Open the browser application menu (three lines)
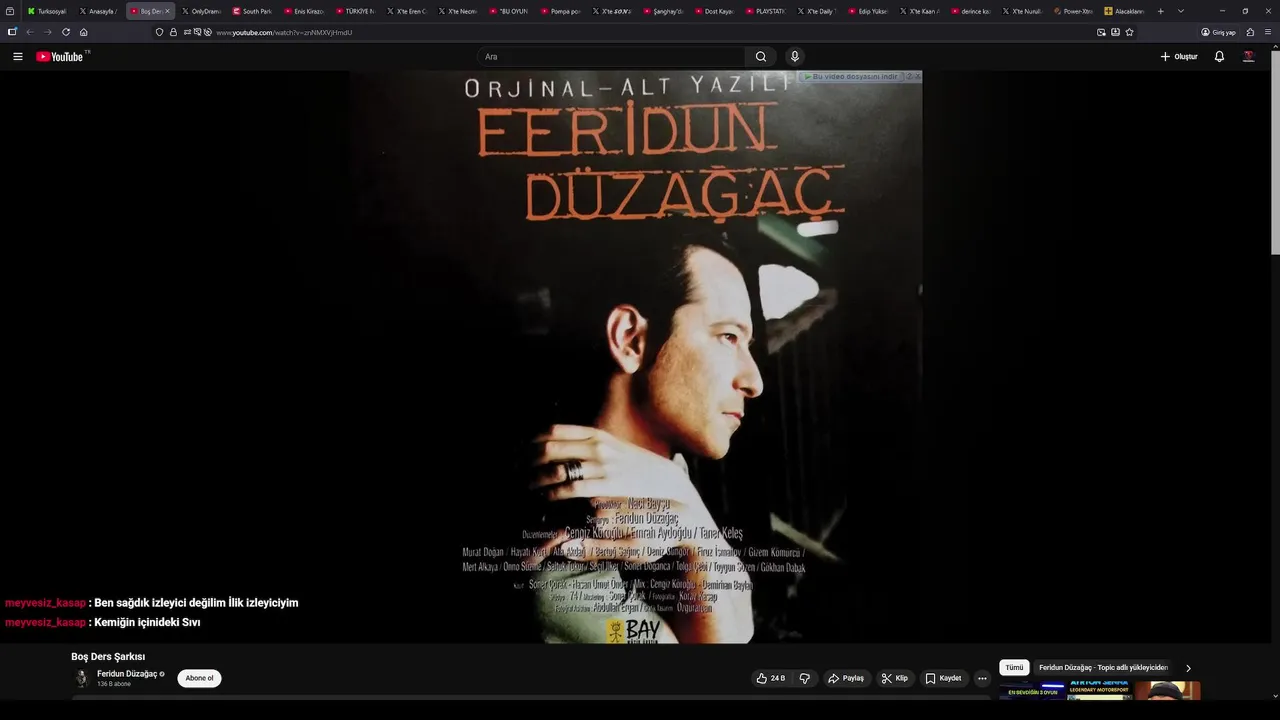 (1268, 32)
